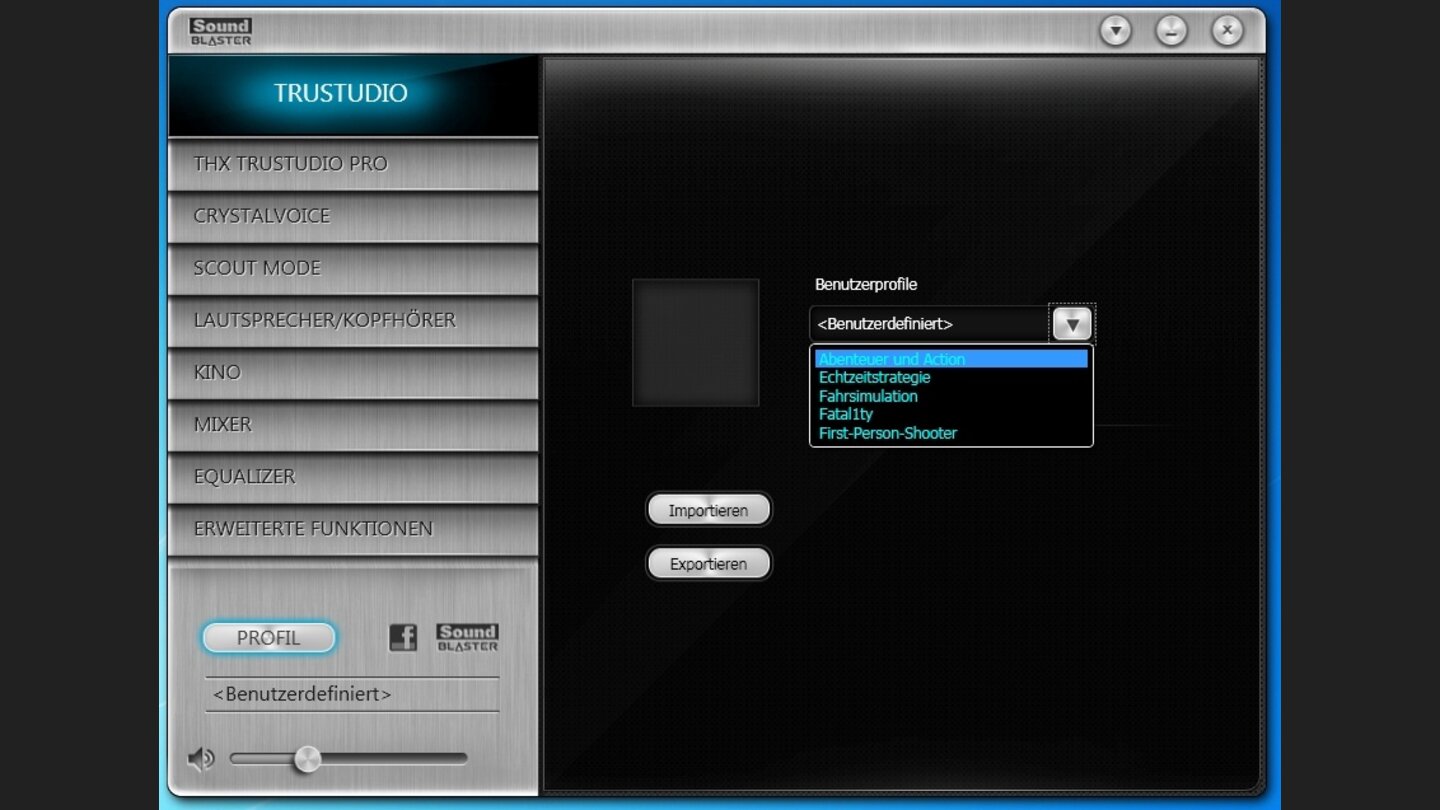Choose First-Person-Shooter profile

coord(951,433)
